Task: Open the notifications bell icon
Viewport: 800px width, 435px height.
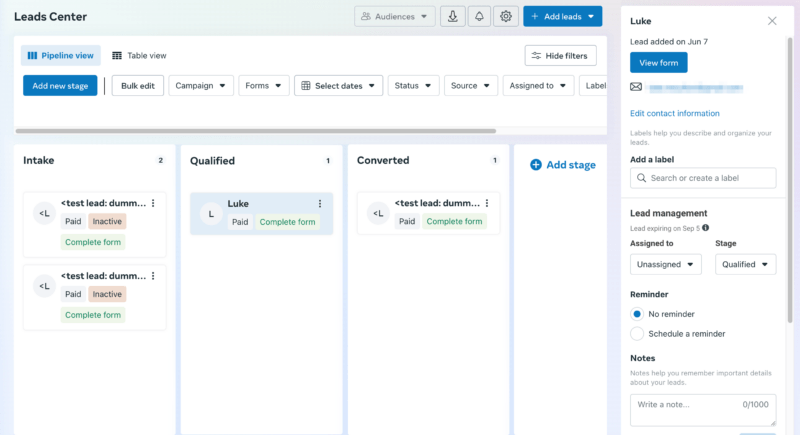Action: (480, 17)
